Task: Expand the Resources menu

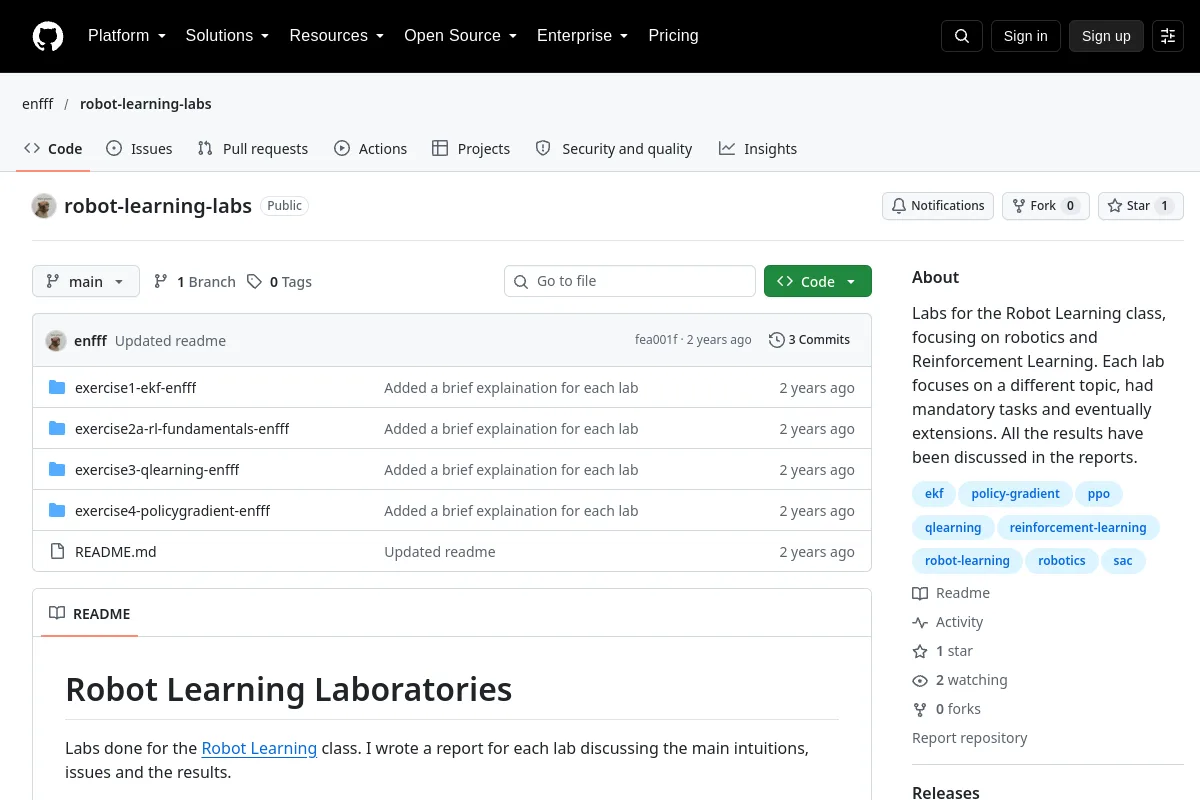Action: click(337, 36)
